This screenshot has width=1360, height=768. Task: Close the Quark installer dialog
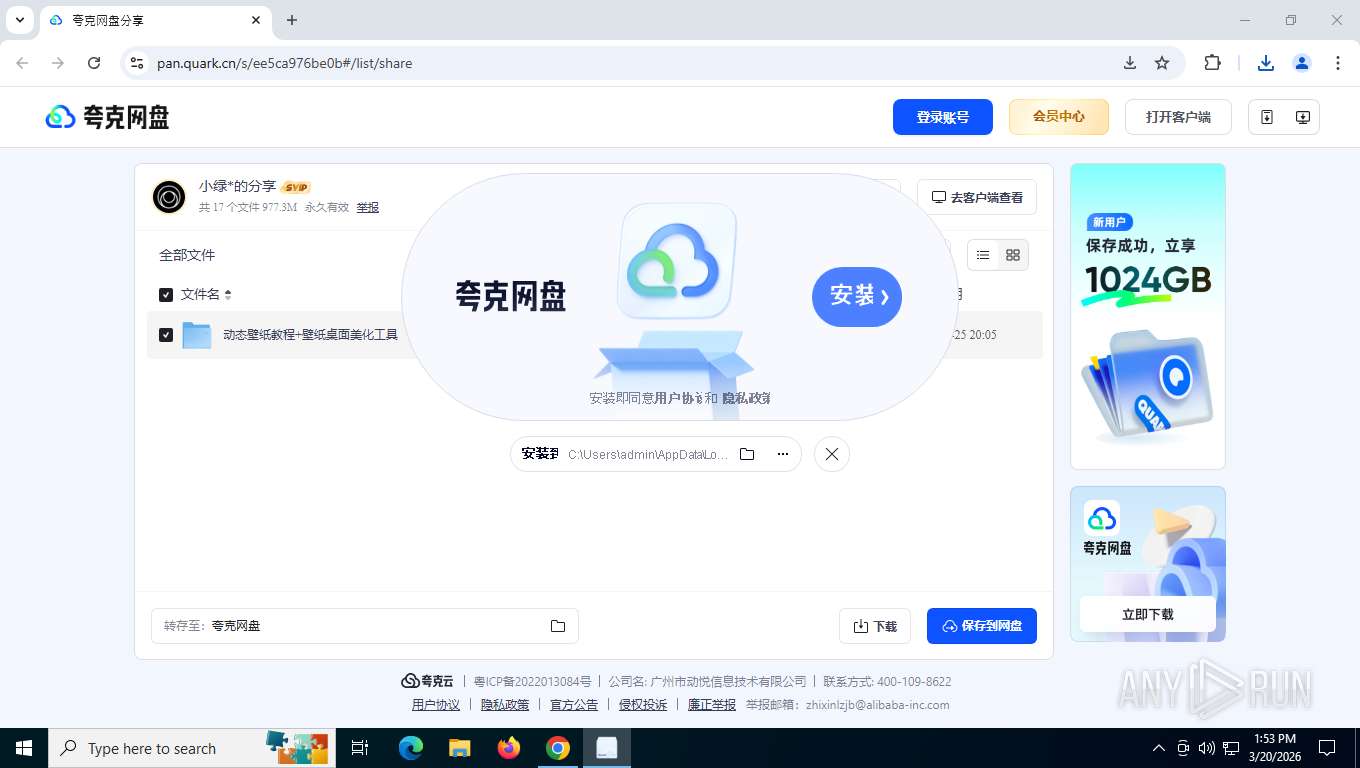[x=832, y=454]
